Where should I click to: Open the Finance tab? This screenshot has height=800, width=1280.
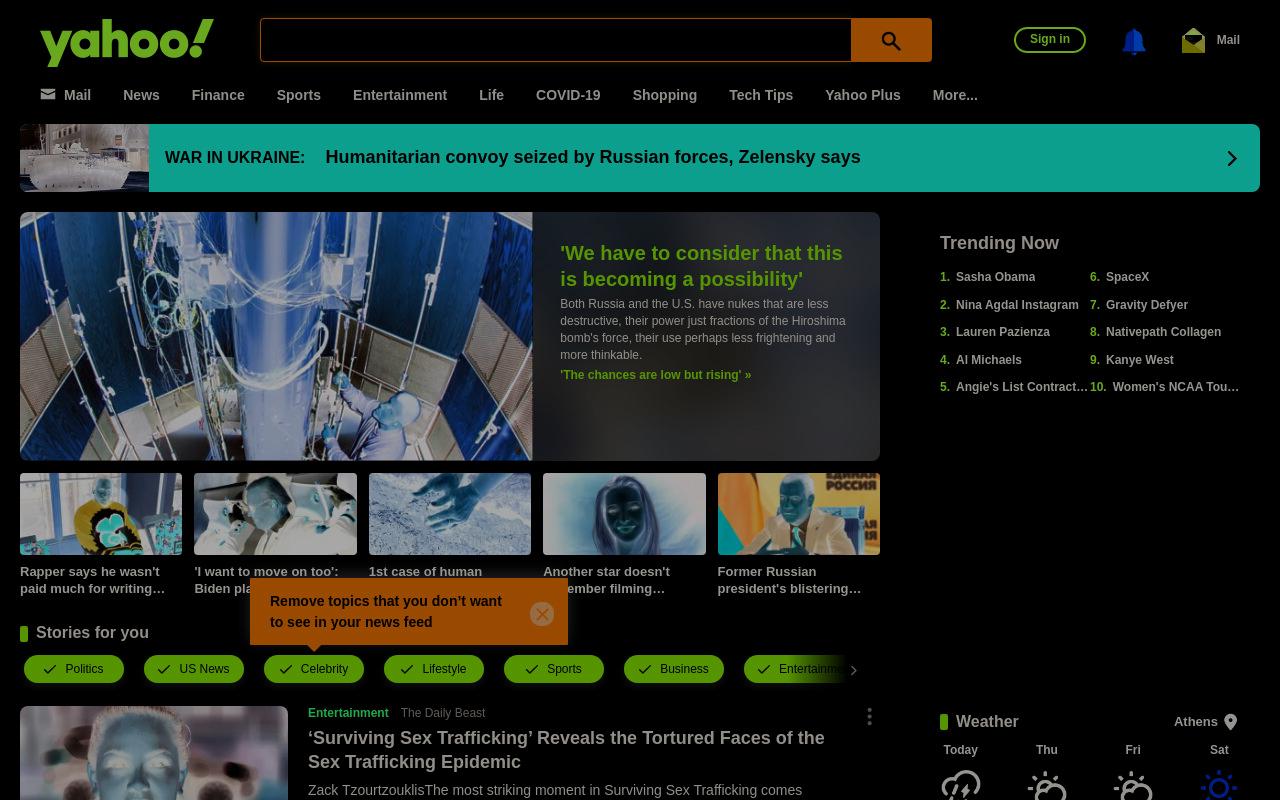[218, 95]
